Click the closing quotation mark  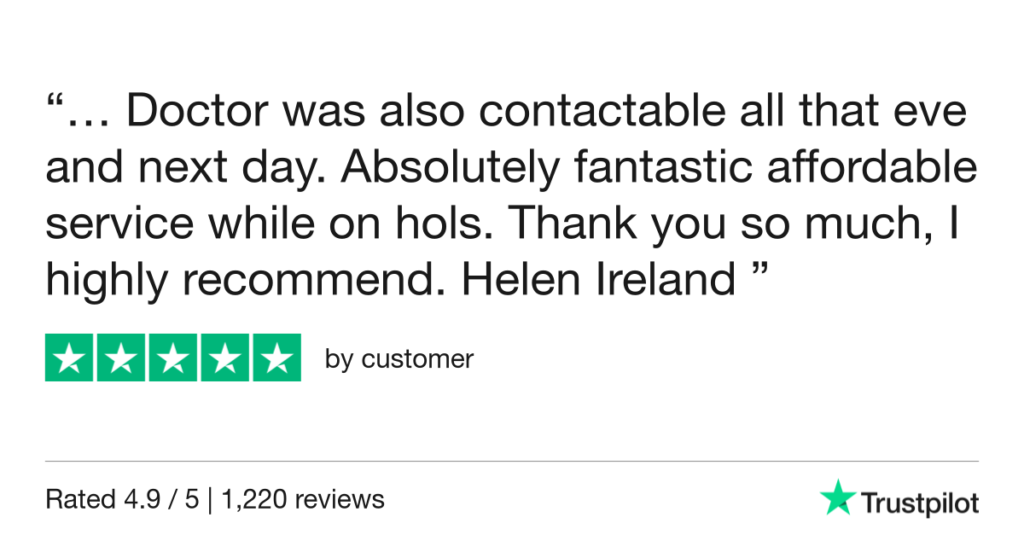coord(758,272)
